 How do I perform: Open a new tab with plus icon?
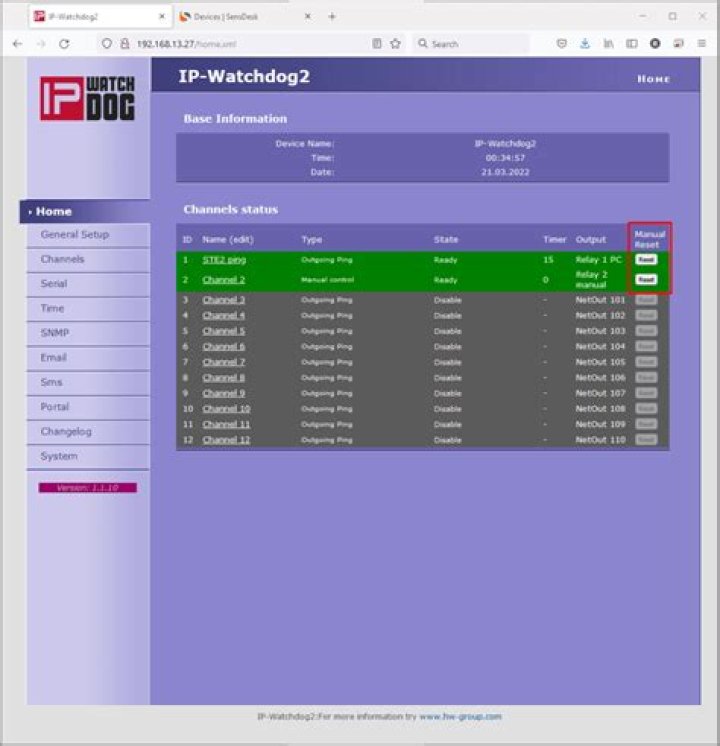coord(332,17)
